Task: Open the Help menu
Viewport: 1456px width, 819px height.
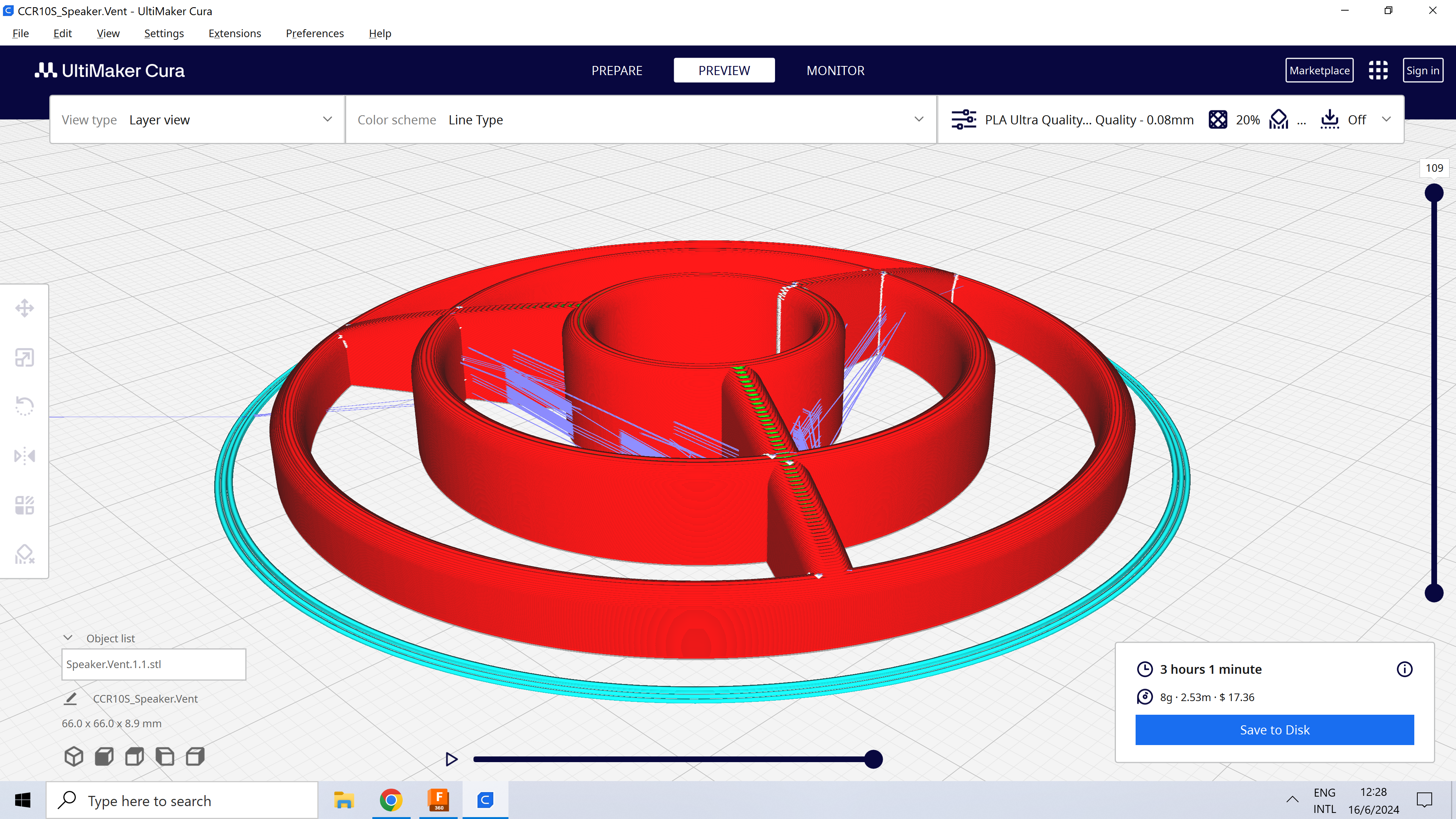Action: coord(380,33)
